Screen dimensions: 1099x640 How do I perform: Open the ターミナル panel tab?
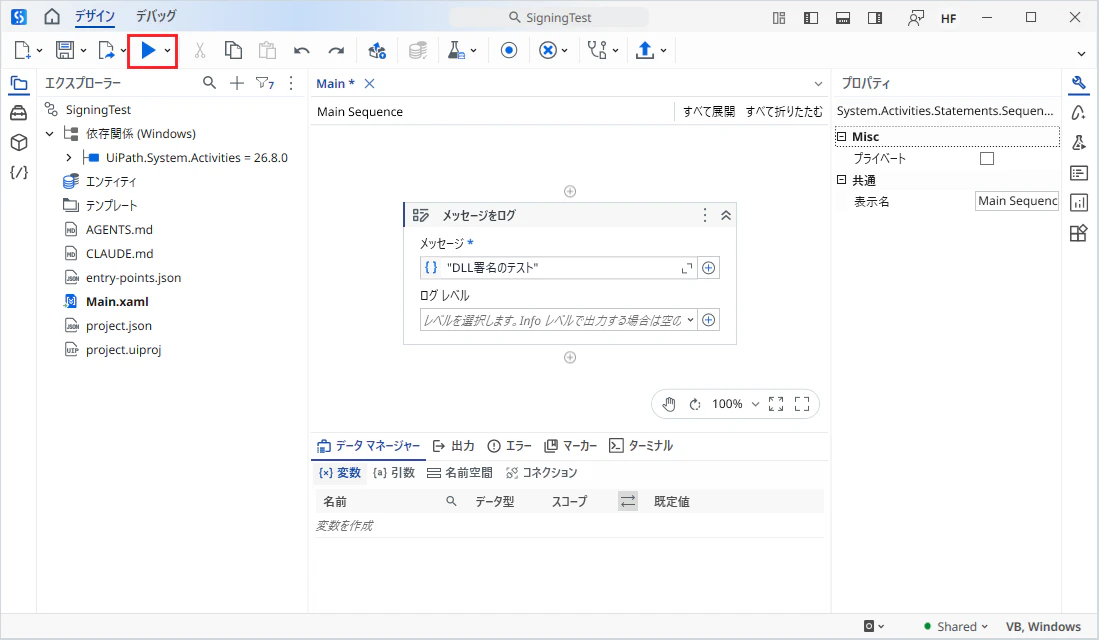pyautogui.click(x=641, y=446)
